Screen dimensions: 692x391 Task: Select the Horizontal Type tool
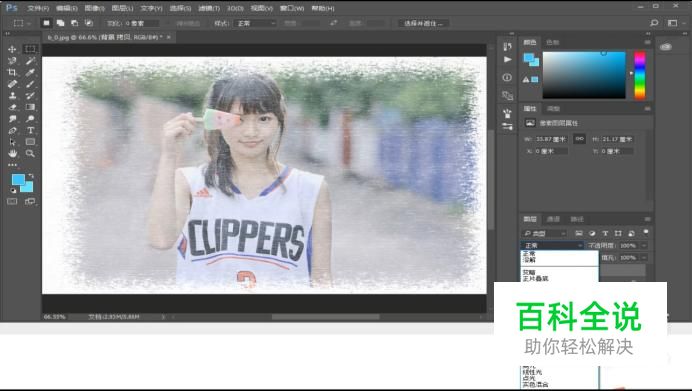click(x=30, y=130)
